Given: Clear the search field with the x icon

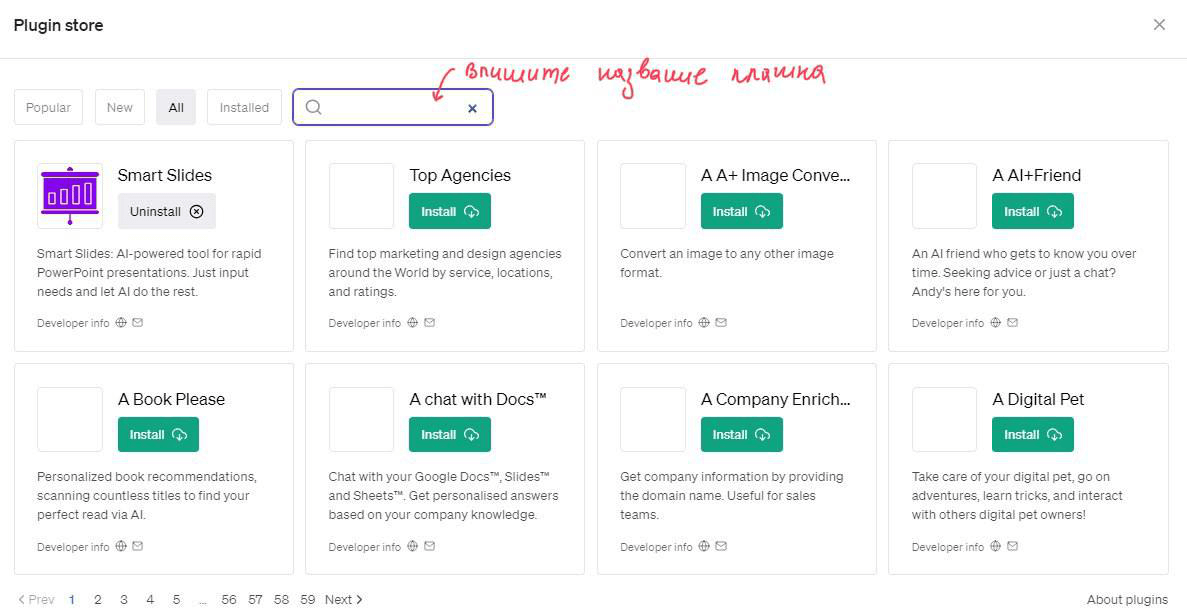Looking at the screenshot, I should 472,108.
